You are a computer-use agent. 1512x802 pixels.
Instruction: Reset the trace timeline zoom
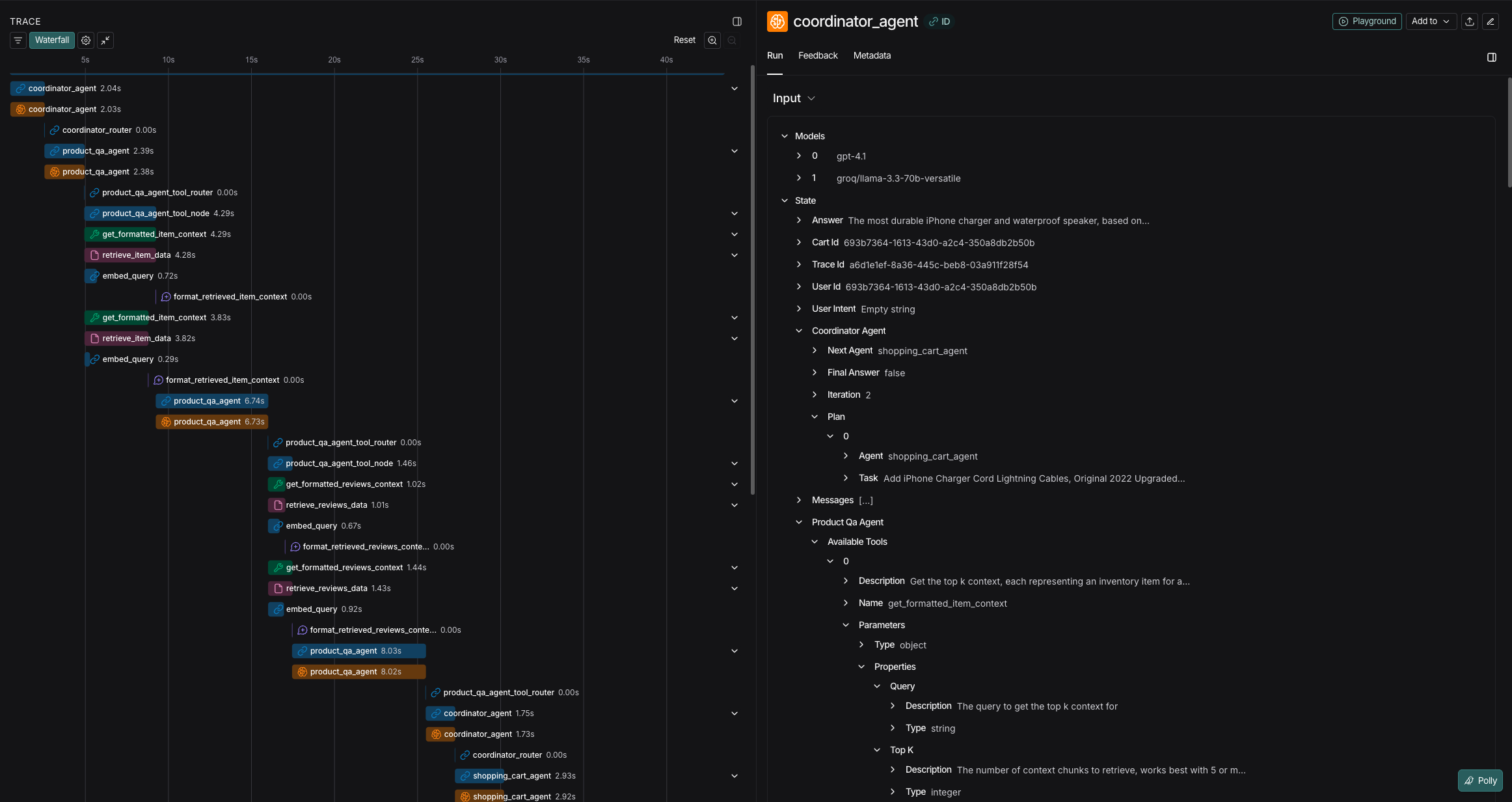pyautogui.click(x=684, y=40)
